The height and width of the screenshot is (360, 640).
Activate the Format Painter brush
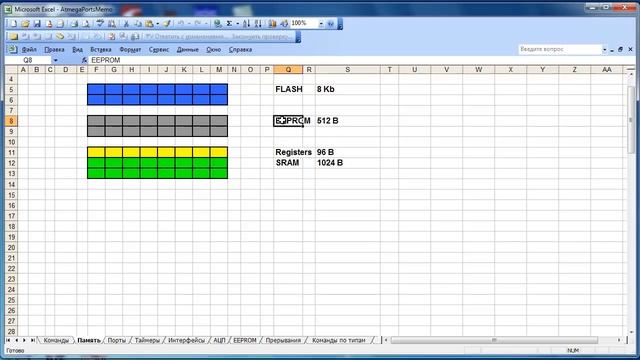[x=167, y=24]
